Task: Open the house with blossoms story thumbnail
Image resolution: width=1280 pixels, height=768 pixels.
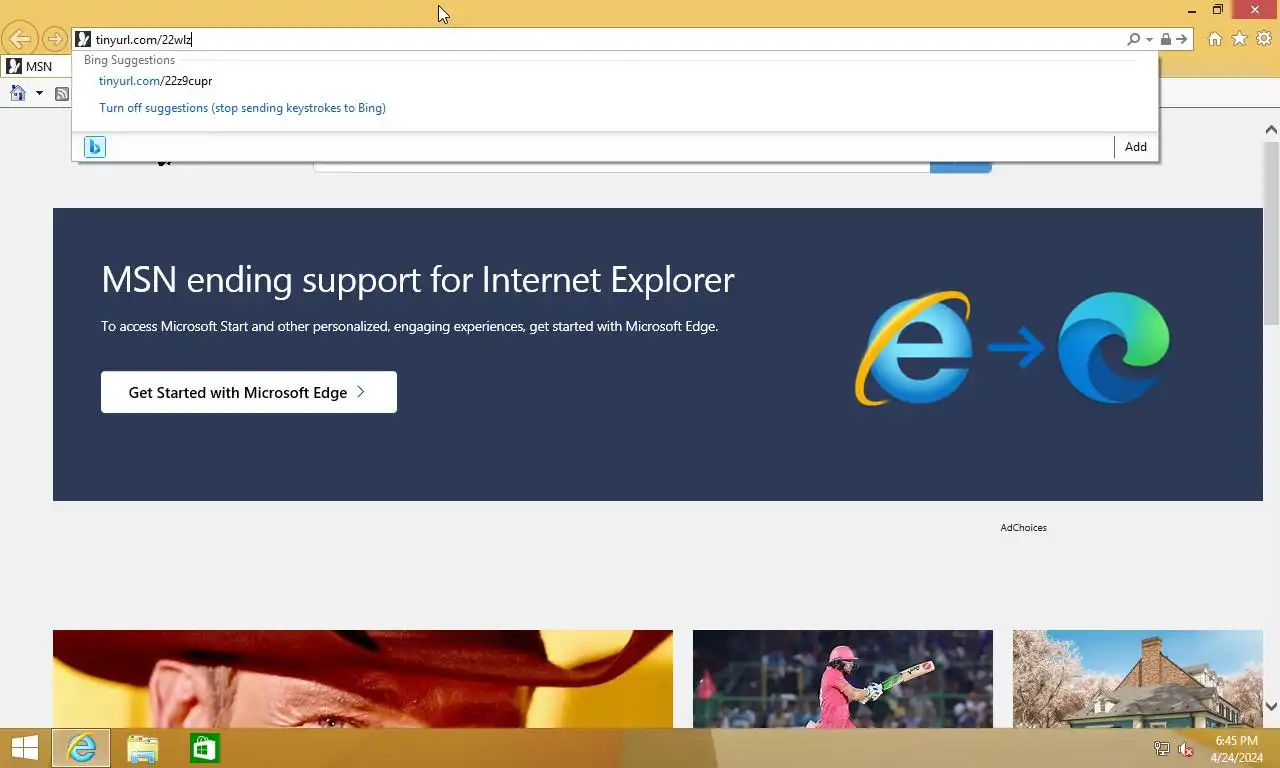Action: point(1138,679)
